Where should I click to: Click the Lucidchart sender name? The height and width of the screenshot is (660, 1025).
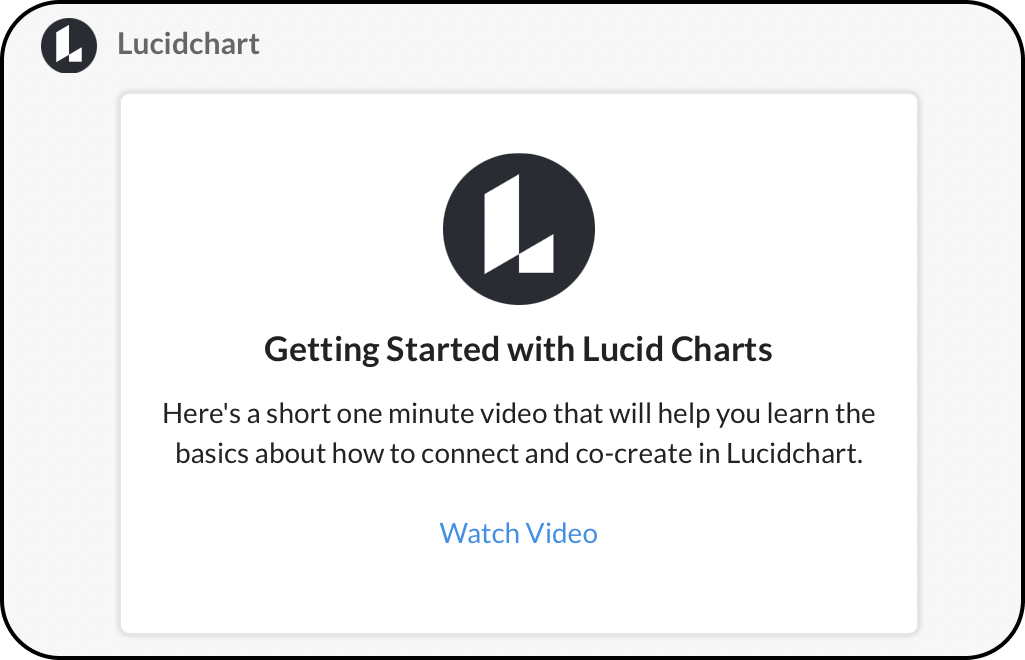click(x=188, y=44)
